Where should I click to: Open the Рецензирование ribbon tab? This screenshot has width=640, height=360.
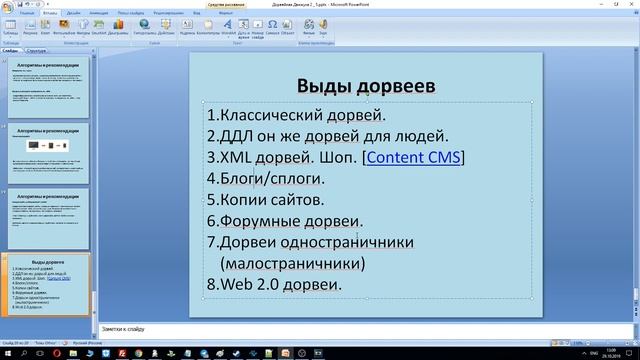tap(169, 13)
